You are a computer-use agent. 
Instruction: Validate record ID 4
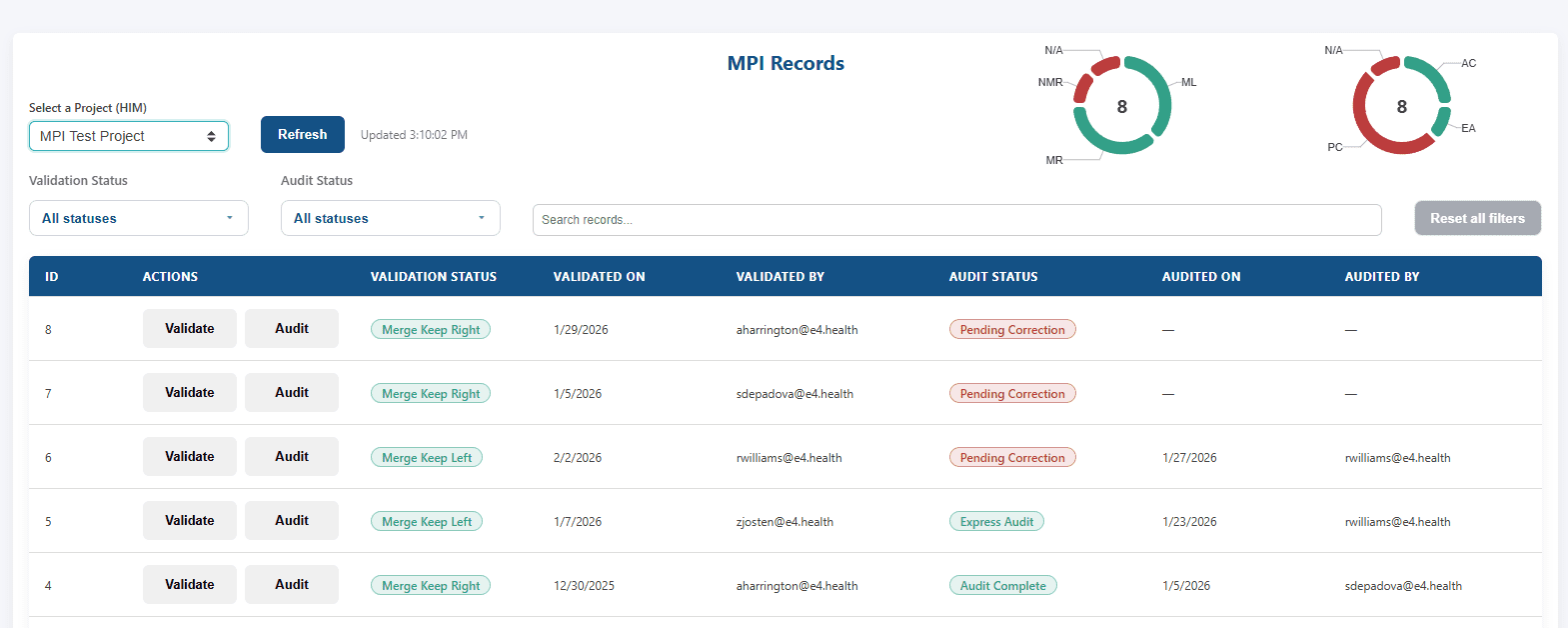[x=190, y=584]
